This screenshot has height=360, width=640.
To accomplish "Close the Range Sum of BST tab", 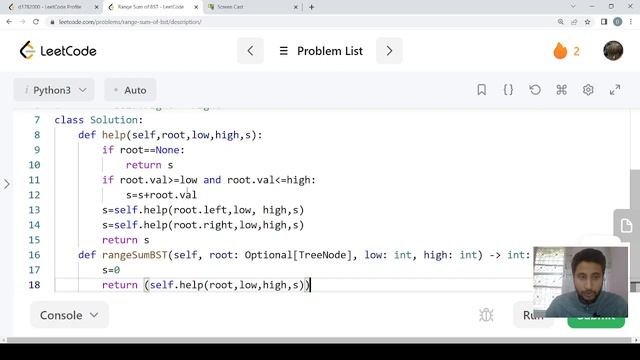I will pos(196,7).
